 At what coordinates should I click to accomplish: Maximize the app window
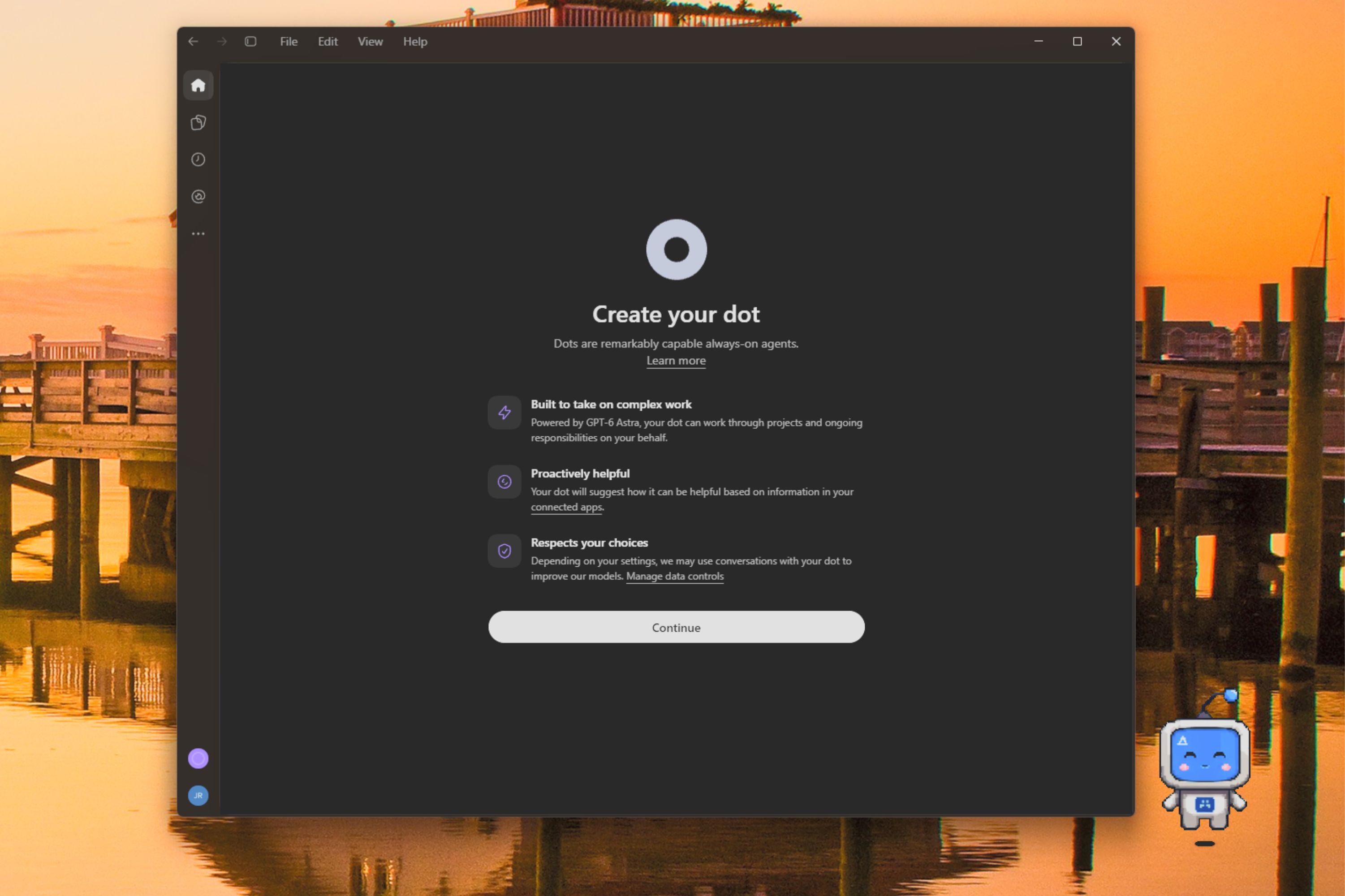[x=1077, y=41]
